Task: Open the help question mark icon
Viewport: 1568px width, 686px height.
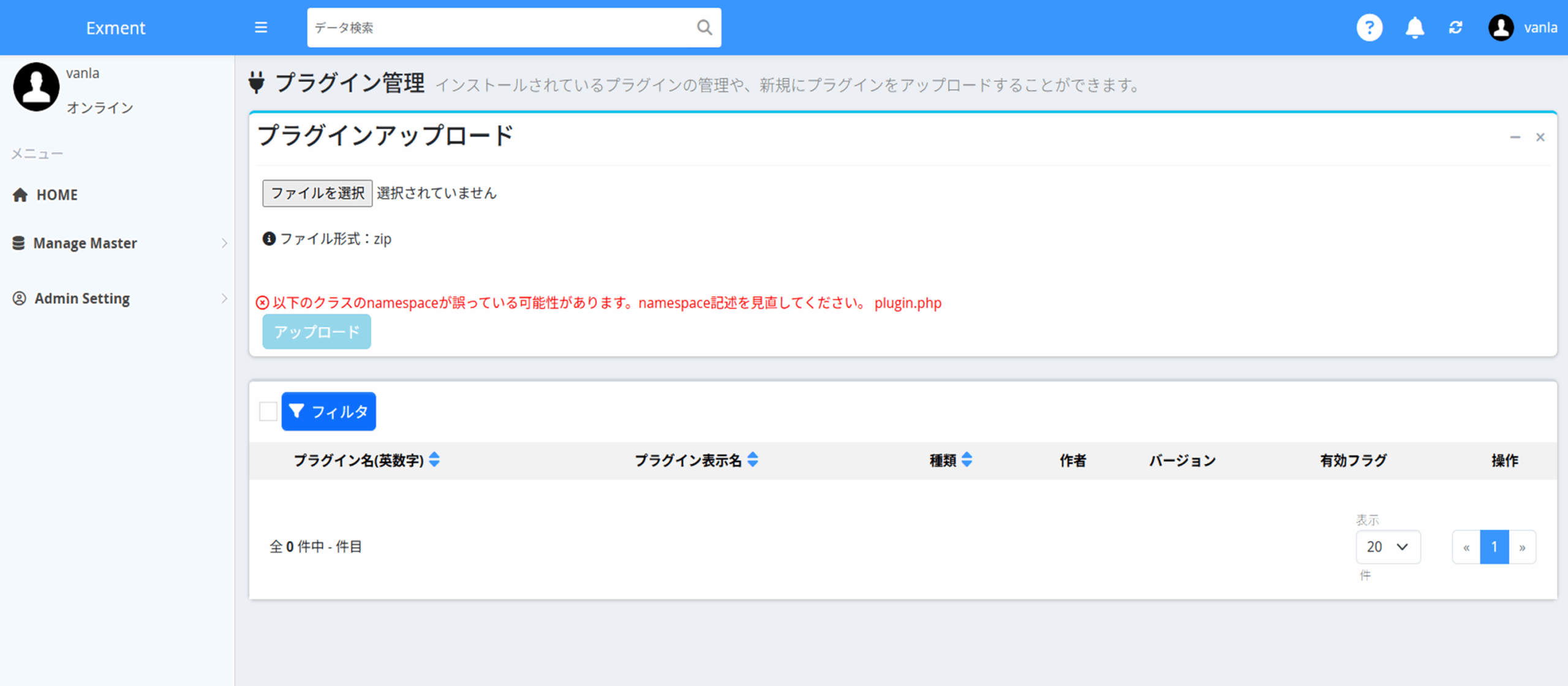Action: click(1369, 28)
